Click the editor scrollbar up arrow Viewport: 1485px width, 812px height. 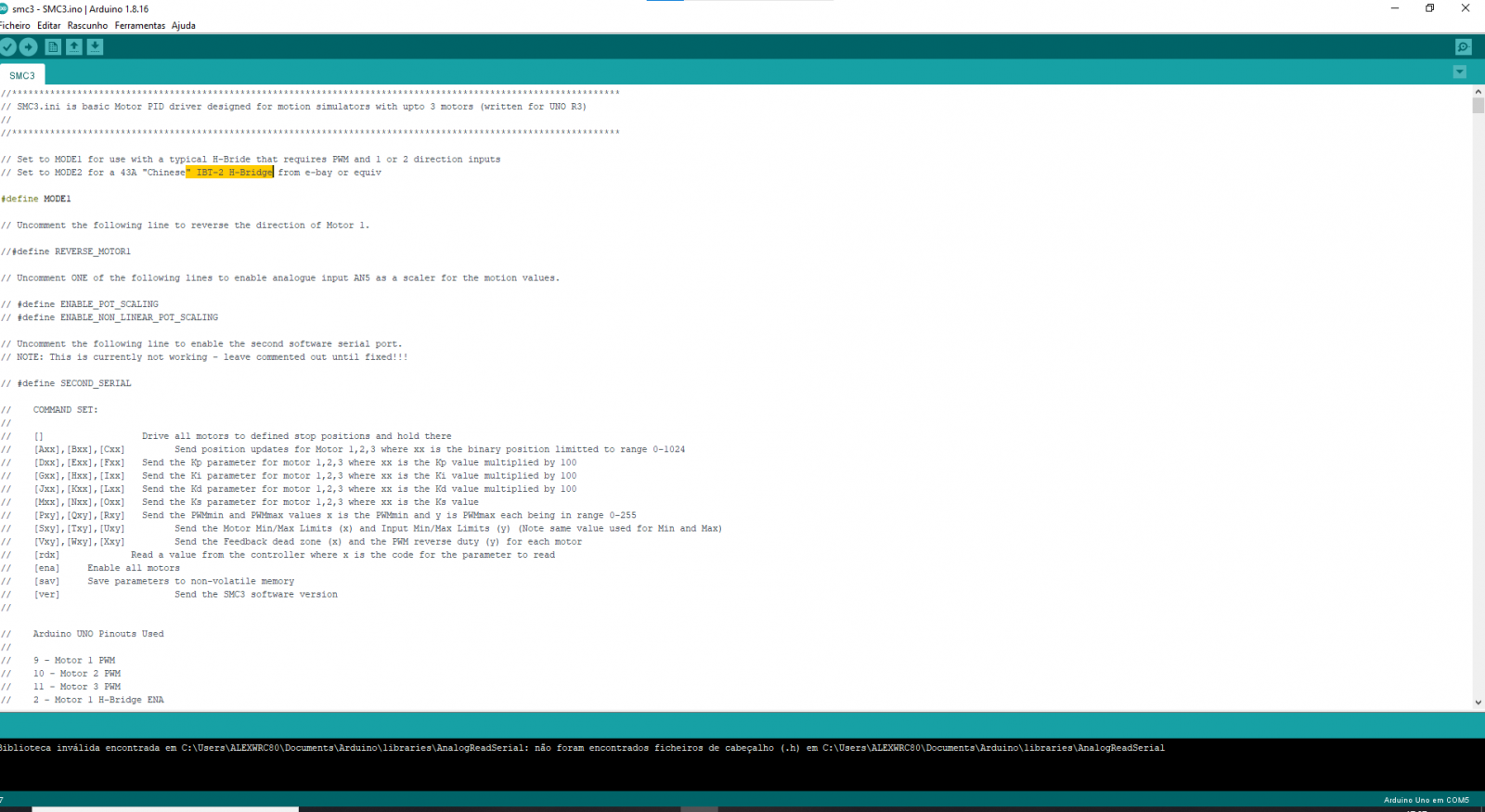[x=1478, y=92]
